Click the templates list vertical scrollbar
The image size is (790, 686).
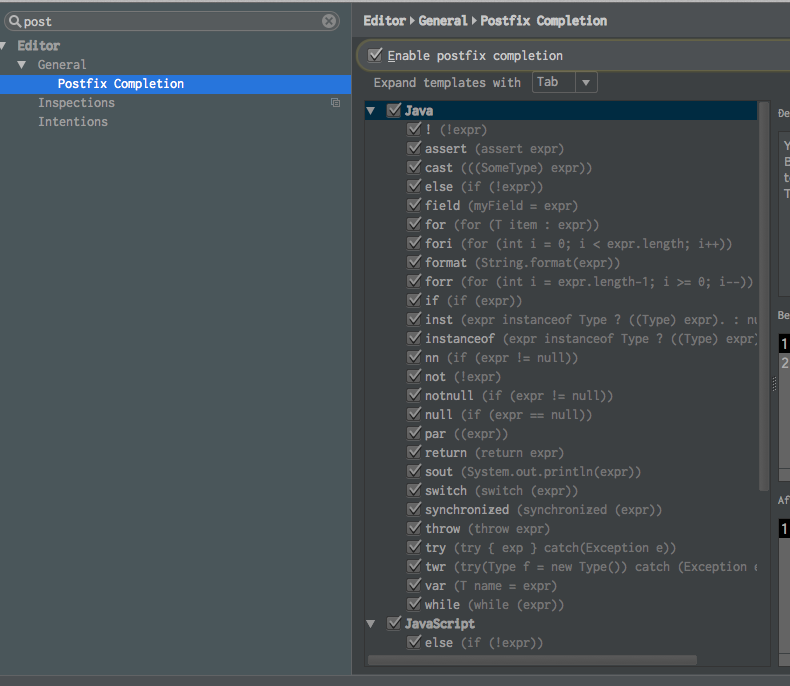pyautogui.click(x=764, y=296)
